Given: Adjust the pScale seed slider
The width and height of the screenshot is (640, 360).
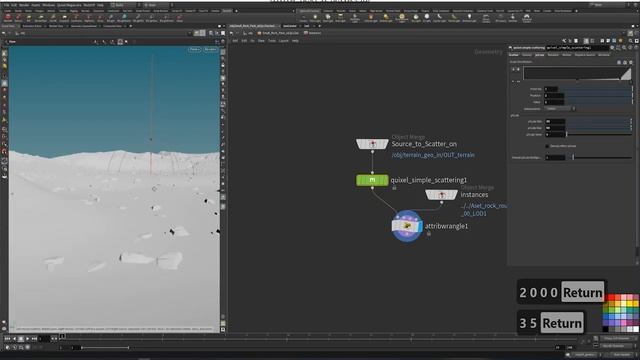Looking at the screenshot, I should (599, 134).
